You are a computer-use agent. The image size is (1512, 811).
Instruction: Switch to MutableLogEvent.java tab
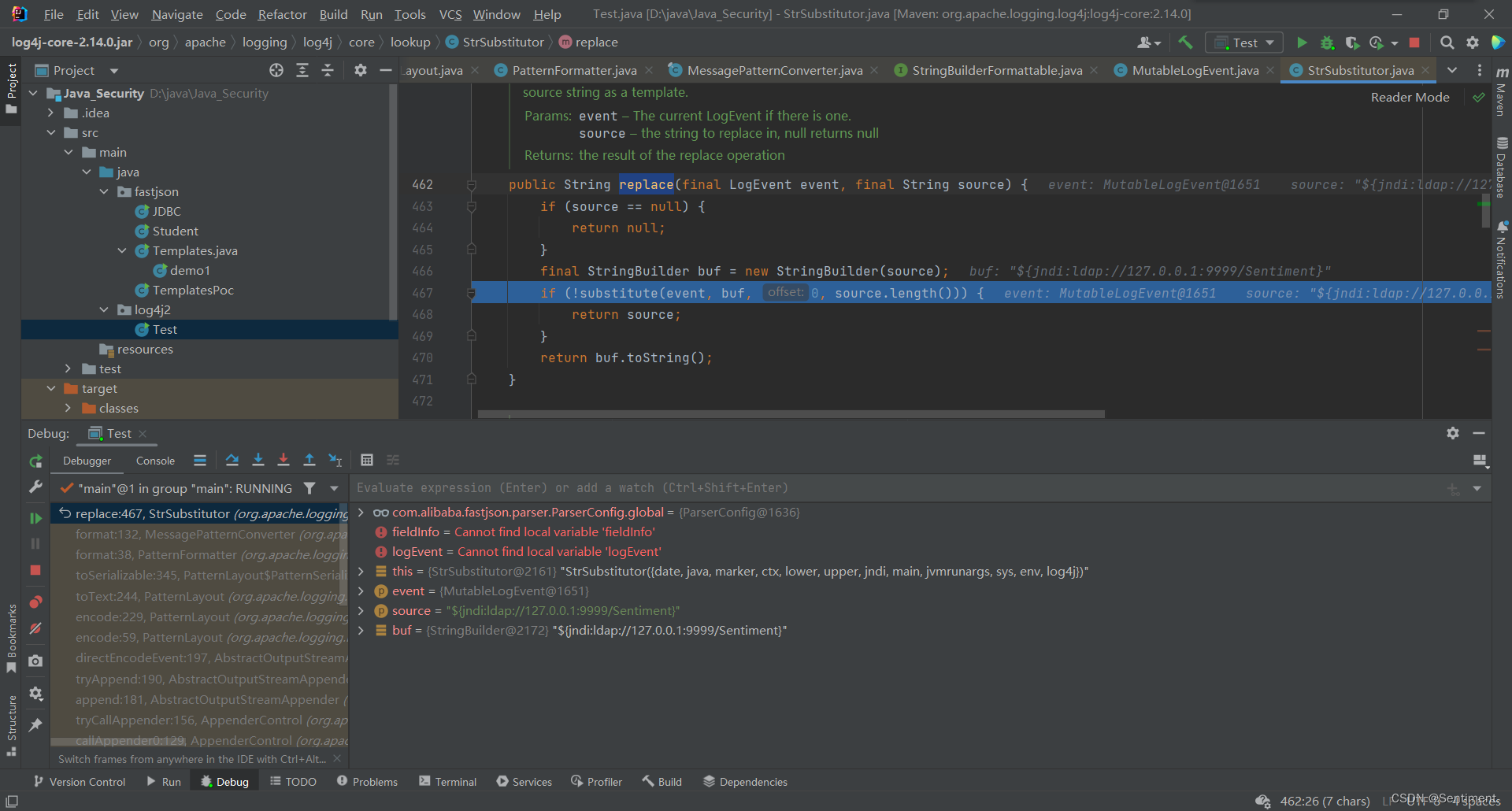click(x=1195, y=70)
